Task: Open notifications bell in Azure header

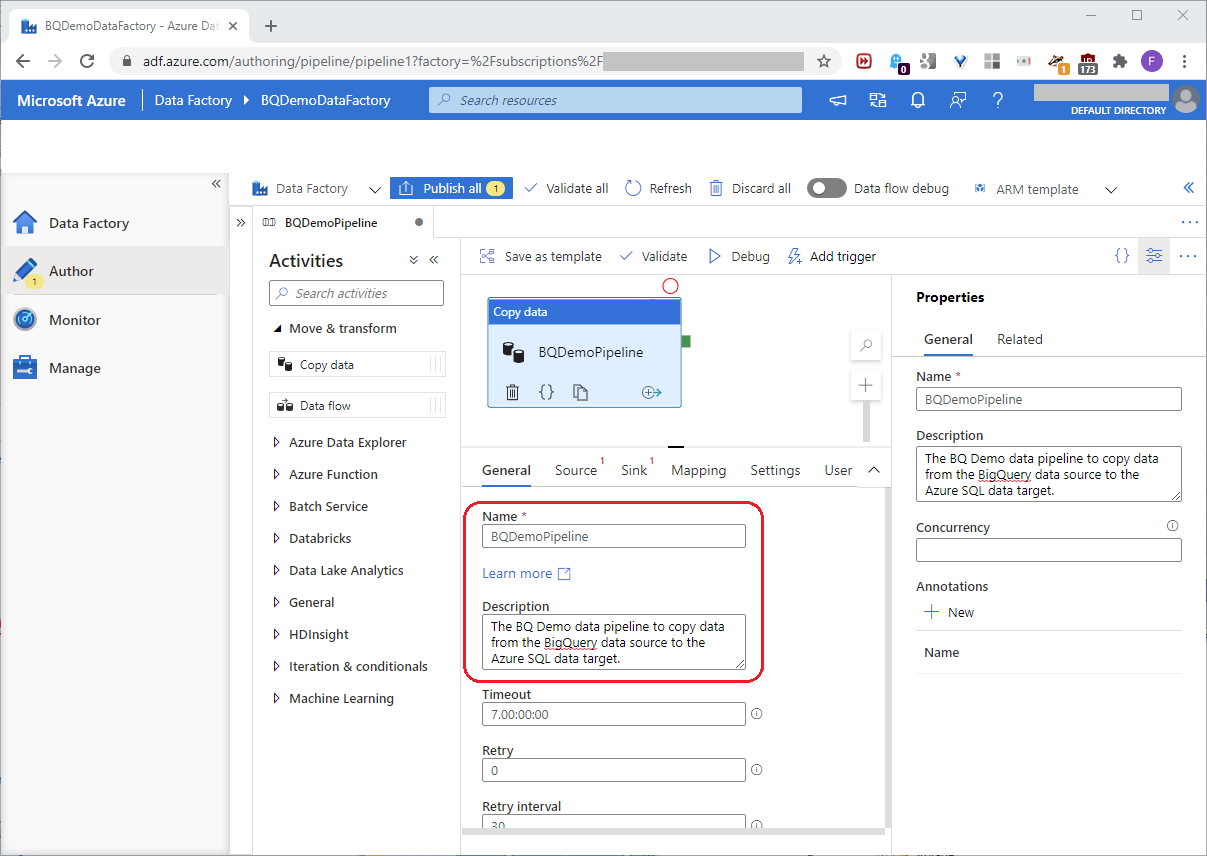Action: [917, 100]
